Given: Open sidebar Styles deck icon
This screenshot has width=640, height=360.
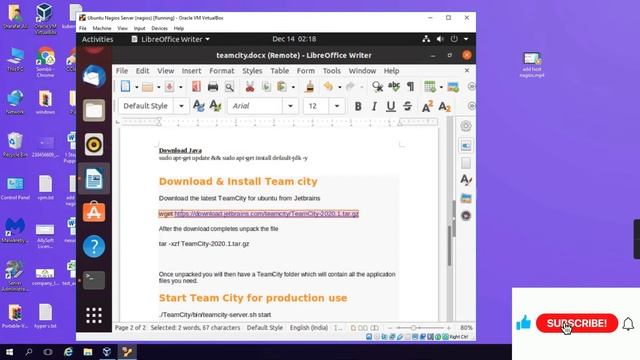Looking at the screenshot, I should coord(466,180).
